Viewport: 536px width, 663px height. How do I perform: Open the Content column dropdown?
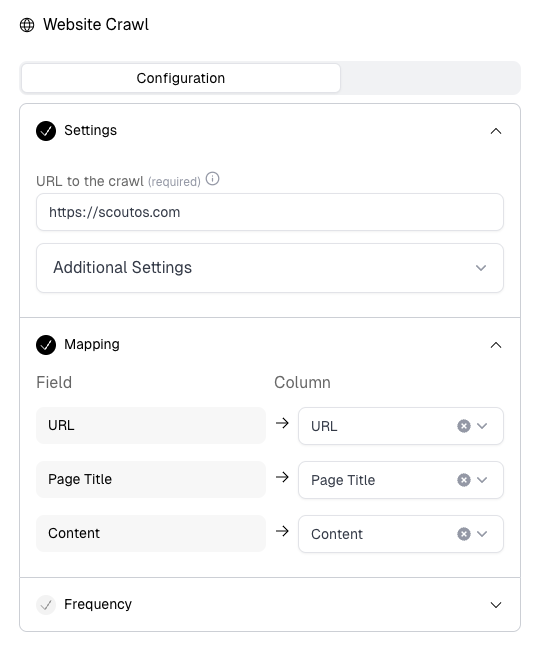pos(482,534)
